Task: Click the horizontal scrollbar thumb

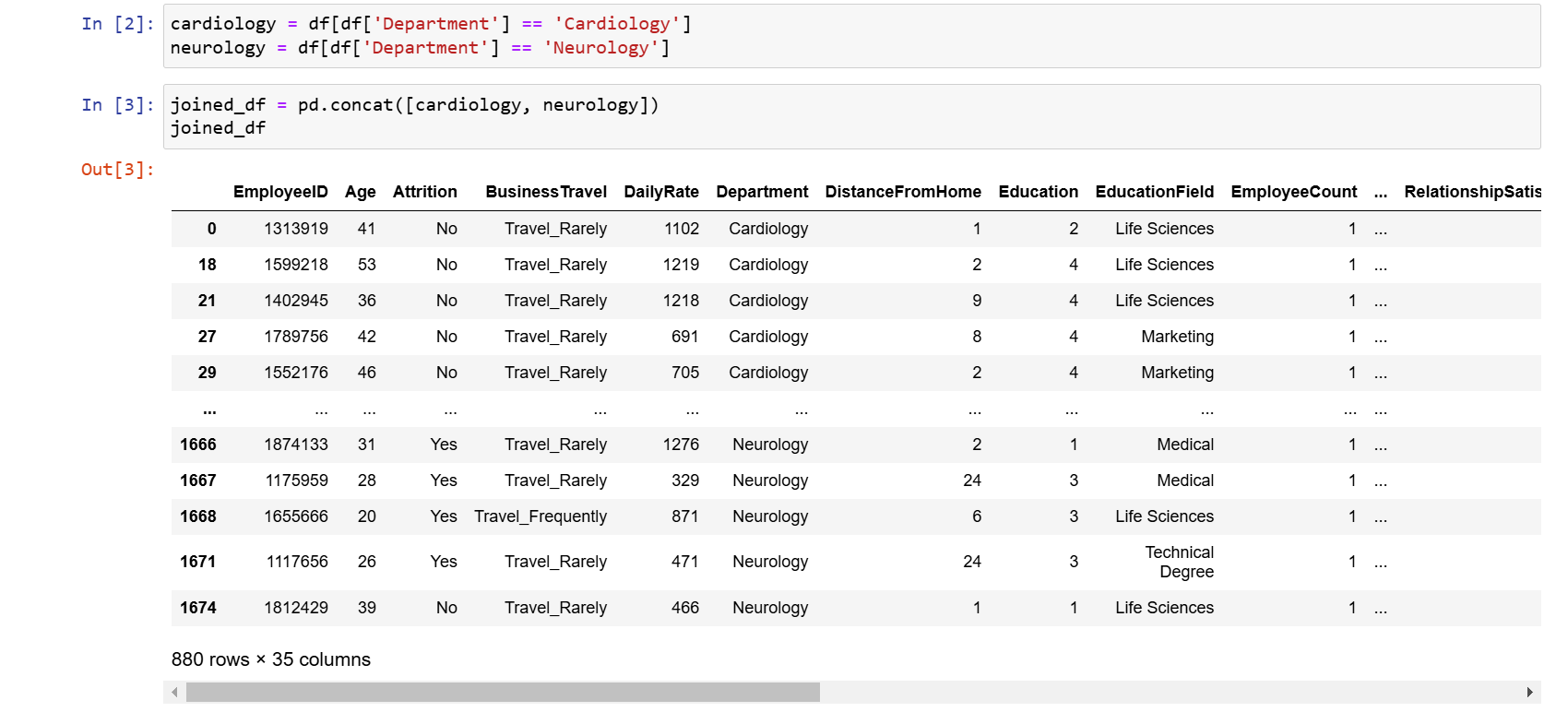Action: (x=503, y=693)
